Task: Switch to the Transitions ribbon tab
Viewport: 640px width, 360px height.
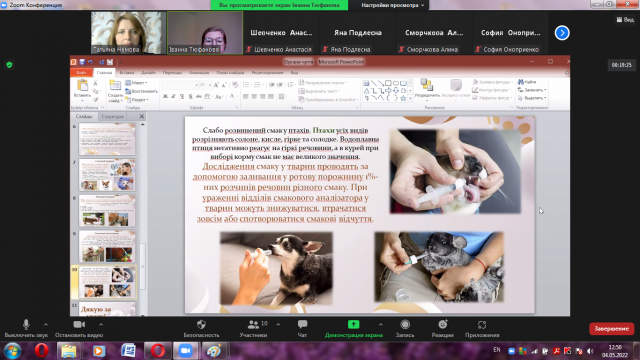Action: (x=172, y=73)
